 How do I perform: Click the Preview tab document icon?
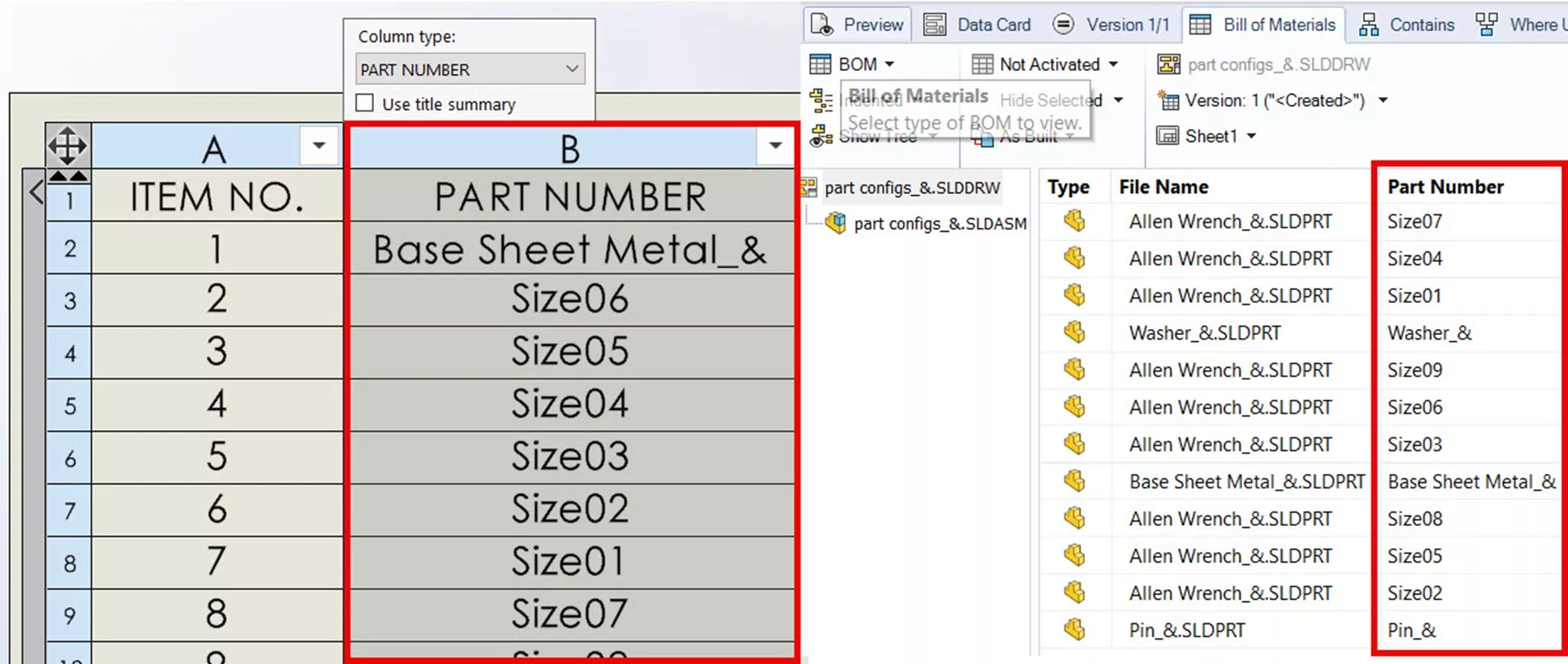click(822, 24)
